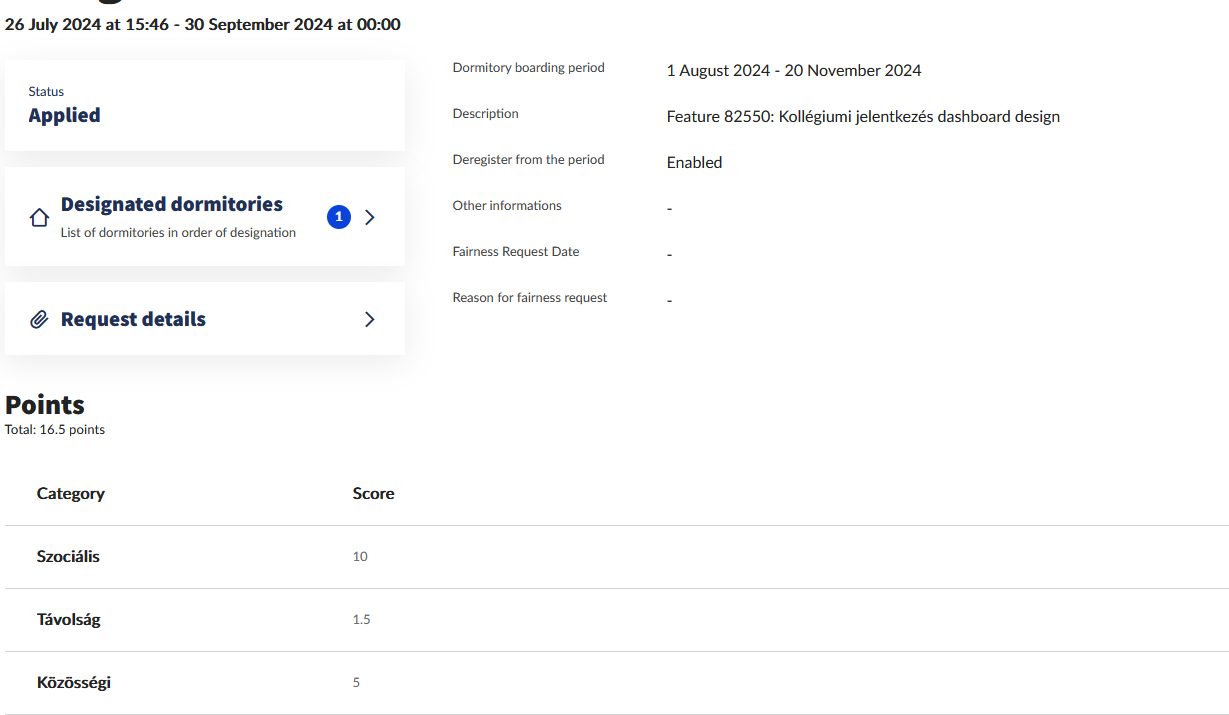This screenshot has width=1229, height=715.
Task: Select the Szociális row in Points table
Action: [x=68, y=556]
